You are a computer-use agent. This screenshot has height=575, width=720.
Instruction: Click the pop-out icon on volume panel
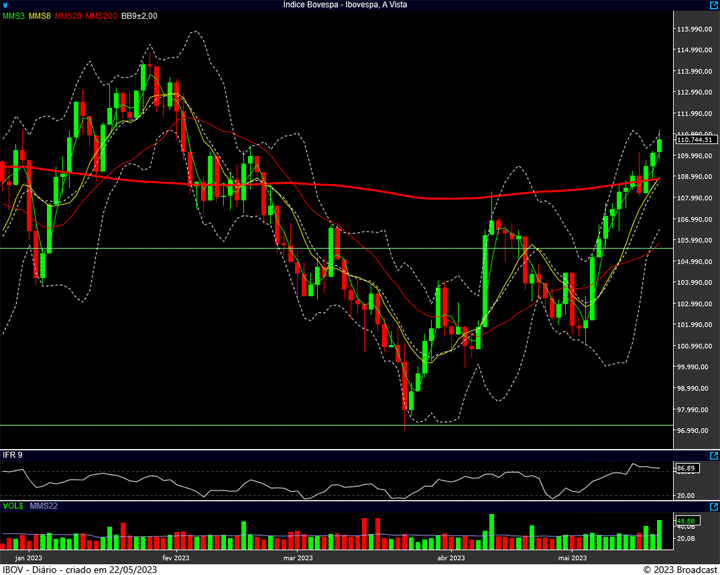coord(714,507)
